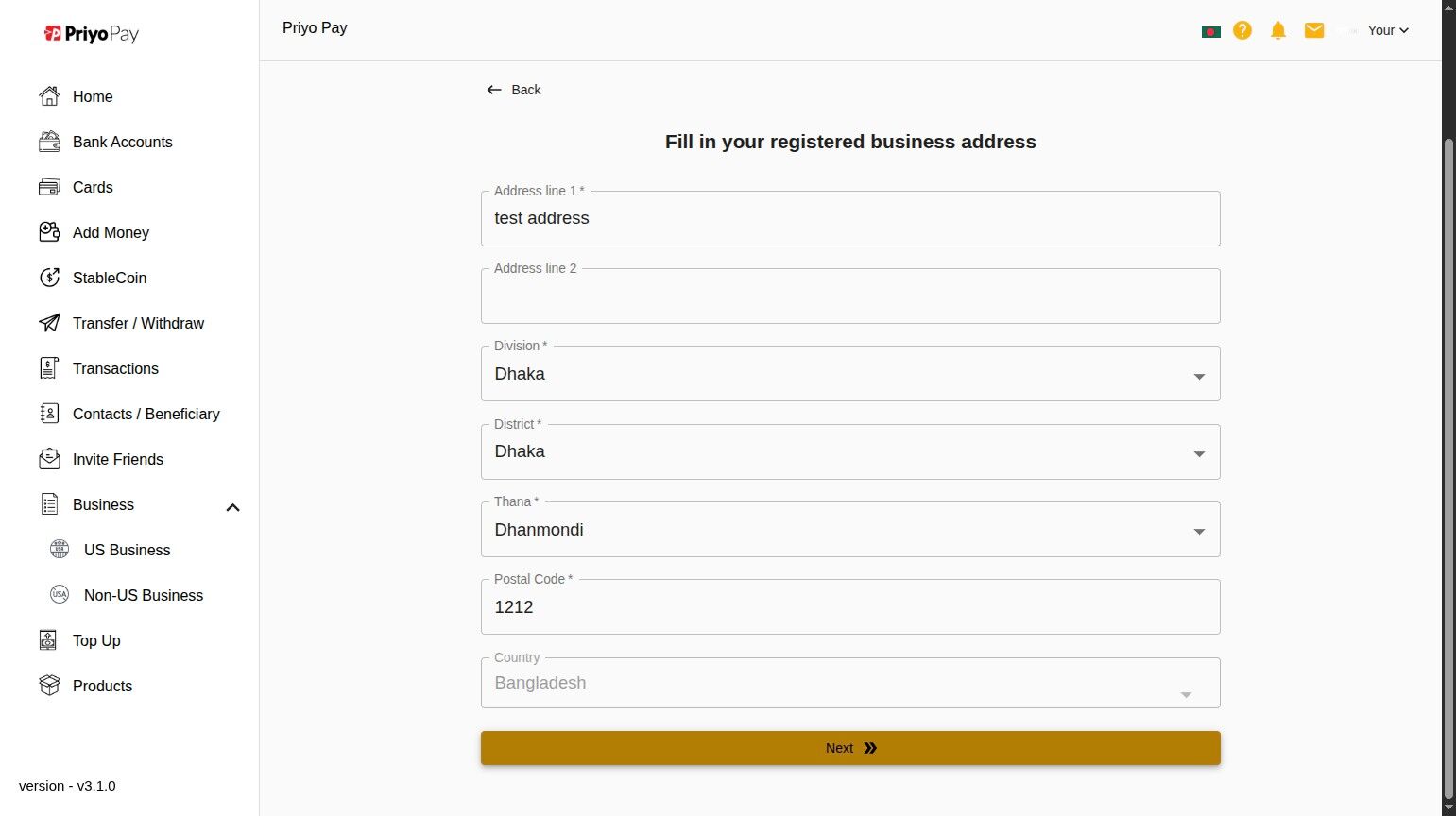Click the Address line 2 field
The height and width of the screenshot is (816, 1456).
849,297
